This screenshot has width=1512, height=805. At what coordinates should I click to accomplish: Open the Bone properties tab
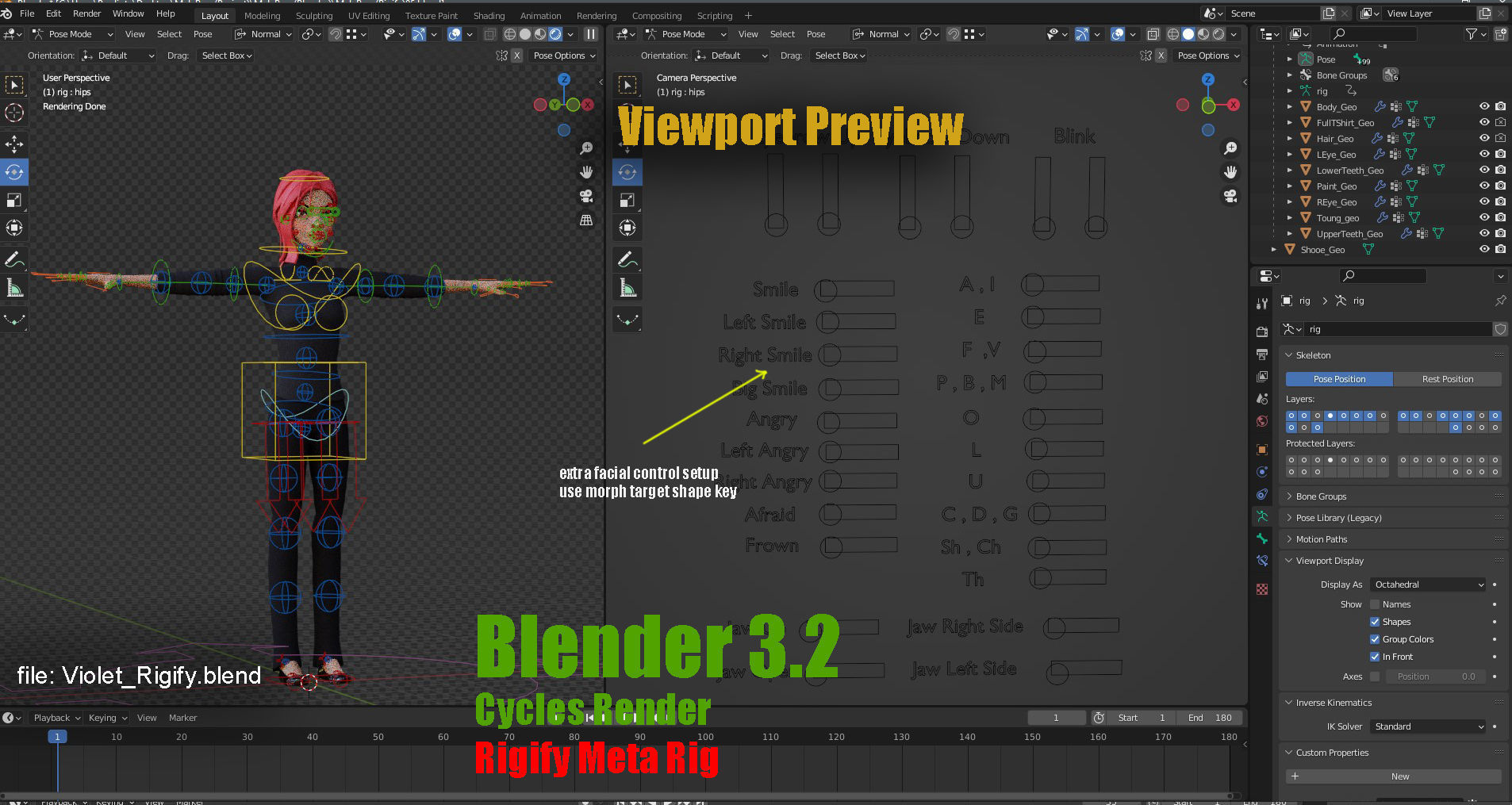tap(1262, 539)
